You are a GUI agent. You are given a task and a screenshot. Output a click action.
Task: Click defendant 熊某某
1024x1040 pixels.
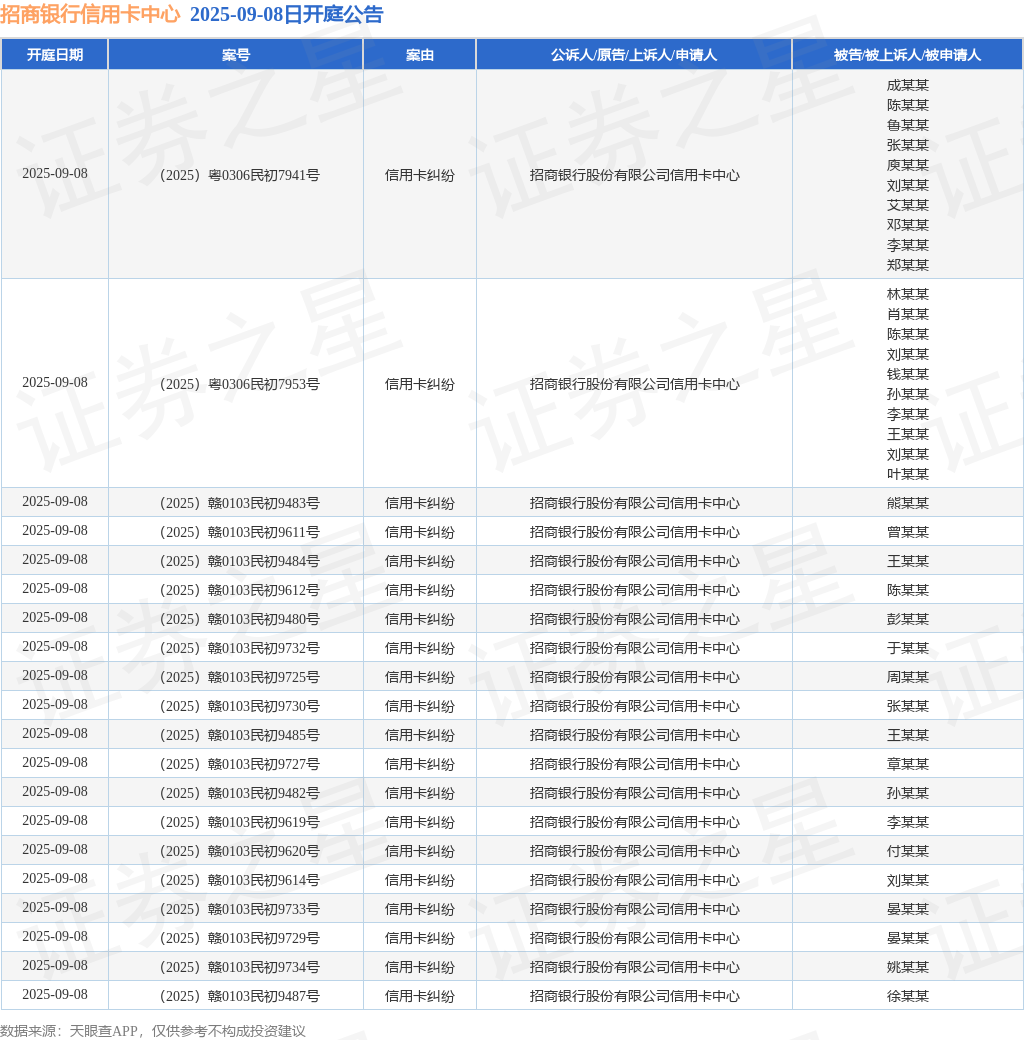(907, 503)
